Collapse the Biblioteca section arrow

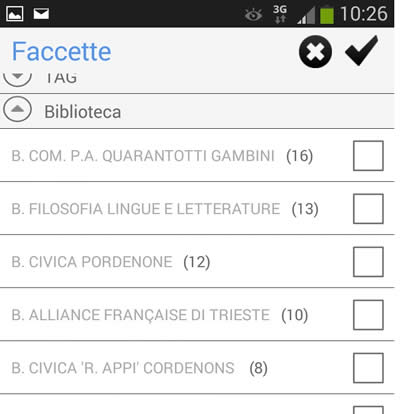17,109
